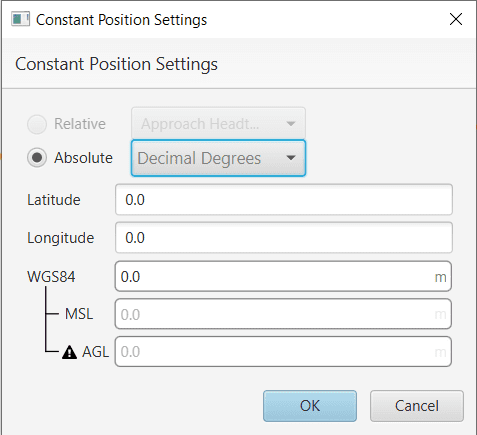
Task: Select the Absolute radio button
Action: pos(37,158)
